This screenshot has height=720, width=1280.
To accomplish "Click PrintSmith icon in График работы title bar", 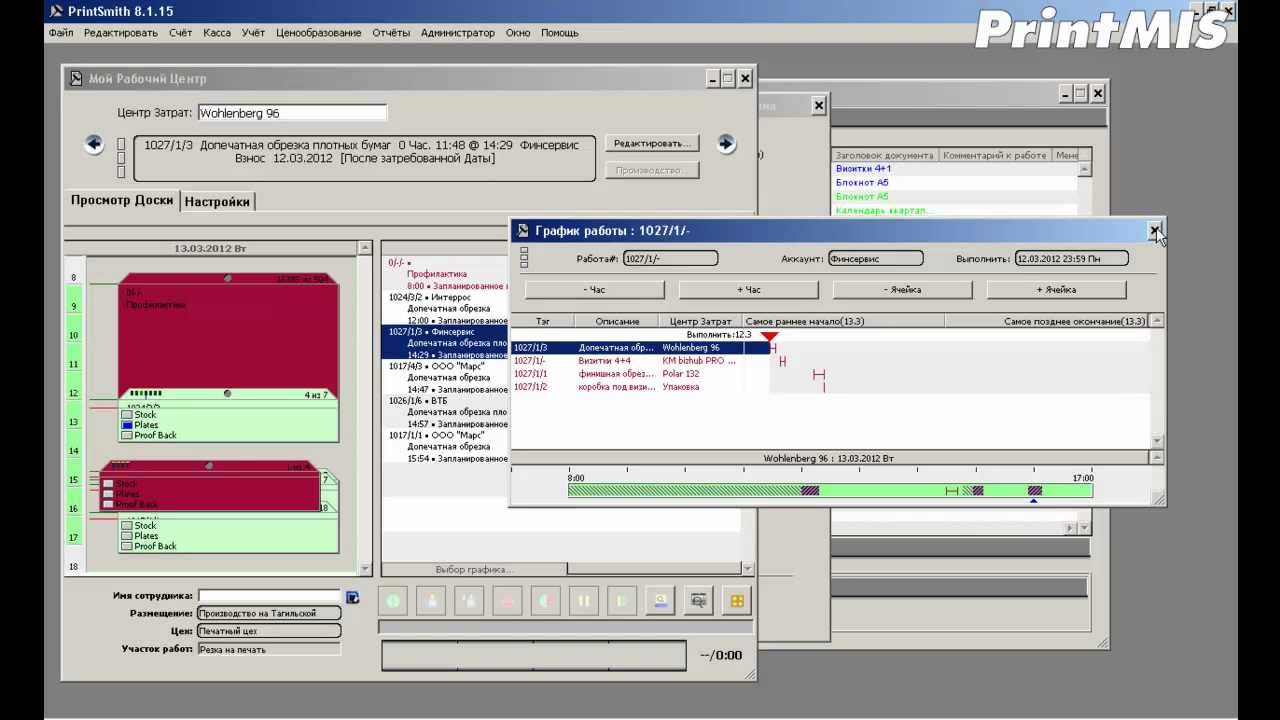I will (x=522, y=231).
